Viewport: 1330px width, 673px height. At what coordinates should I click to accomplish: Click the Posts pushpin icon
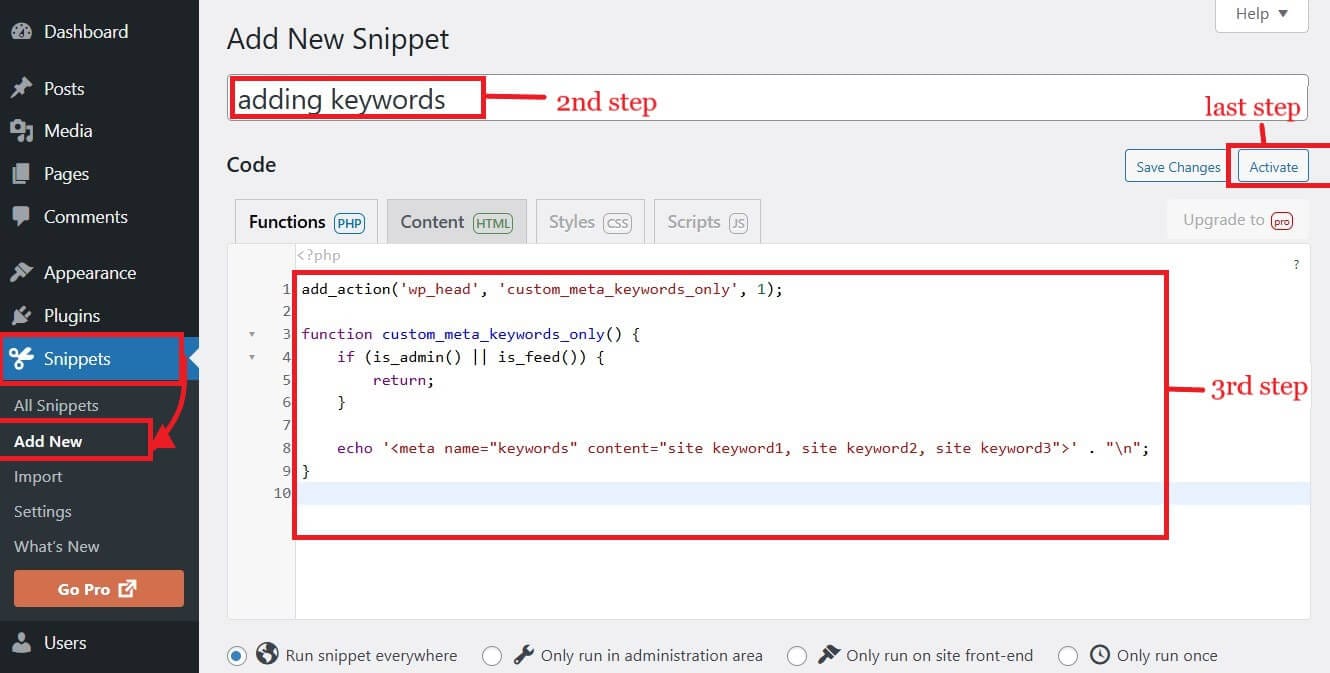click(21, 89)
